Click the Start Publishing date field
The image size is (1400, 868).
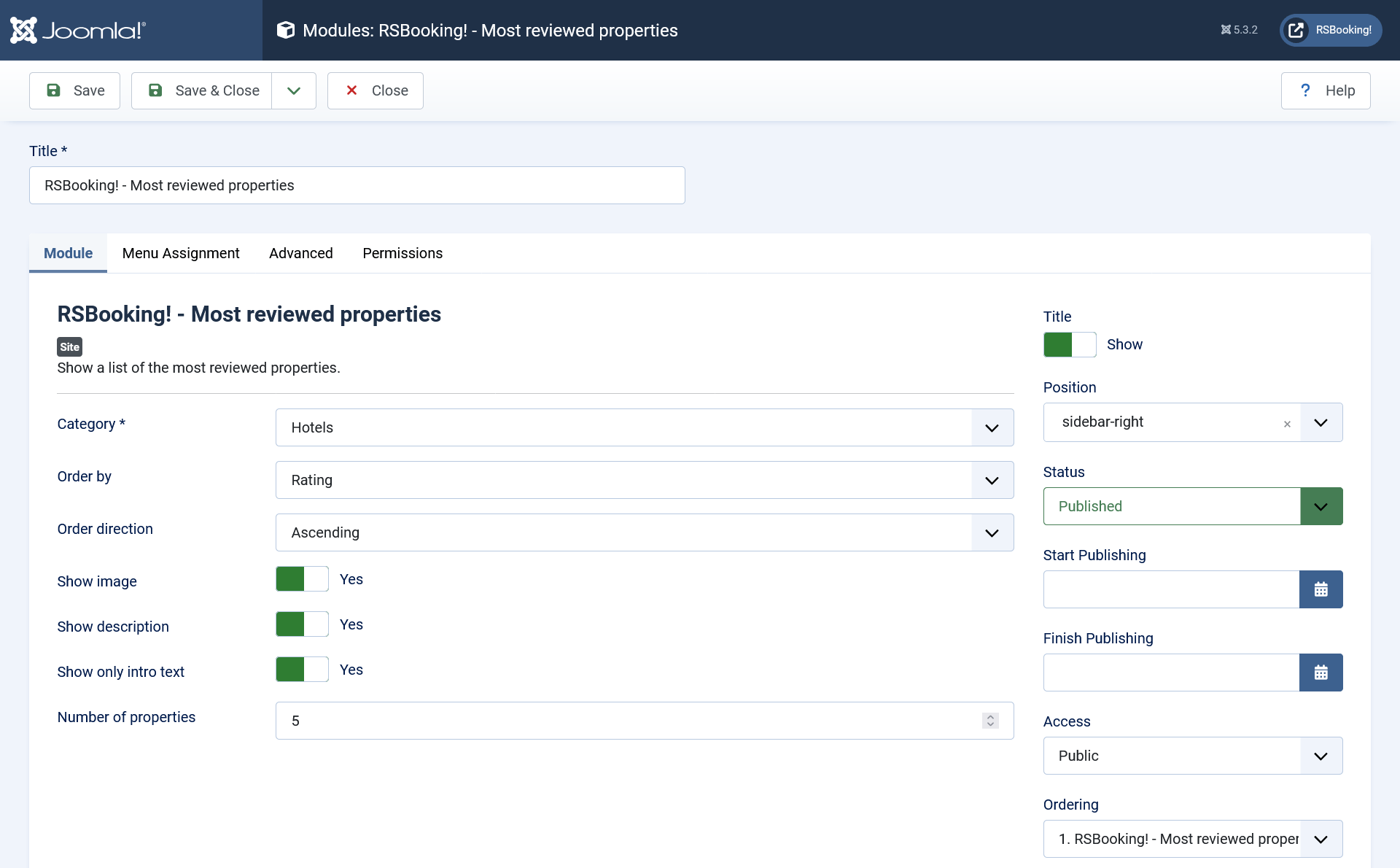pyautogui.click(x=1171, y=589)
